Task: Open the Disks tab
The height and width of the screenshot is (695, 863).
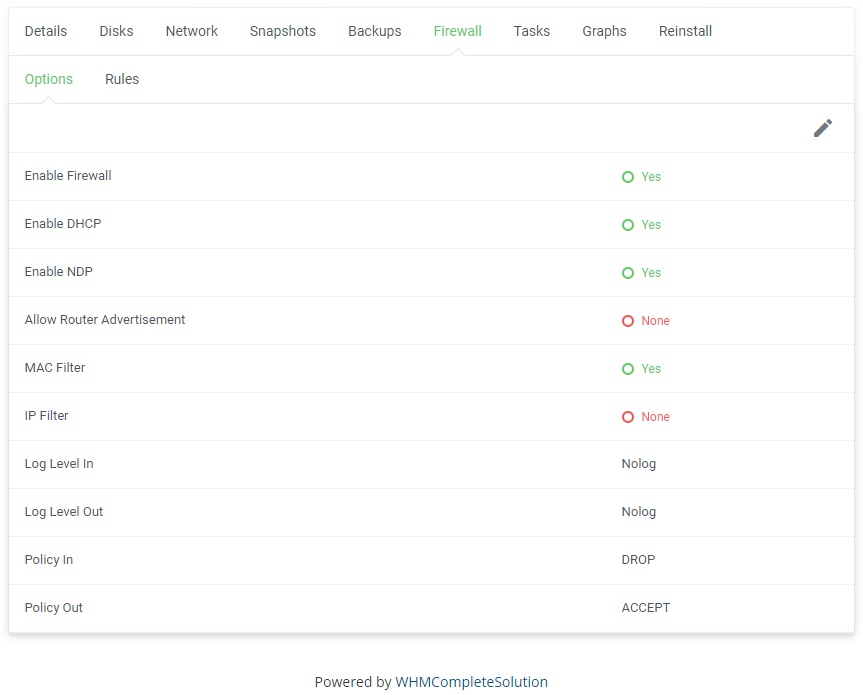Action: click(116, 31)
